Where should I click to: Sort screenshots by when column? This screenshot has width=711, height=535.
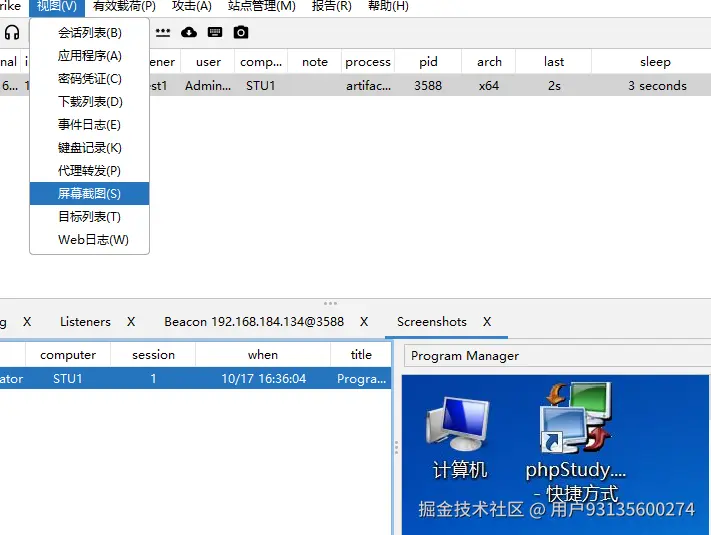click(263, 355)
